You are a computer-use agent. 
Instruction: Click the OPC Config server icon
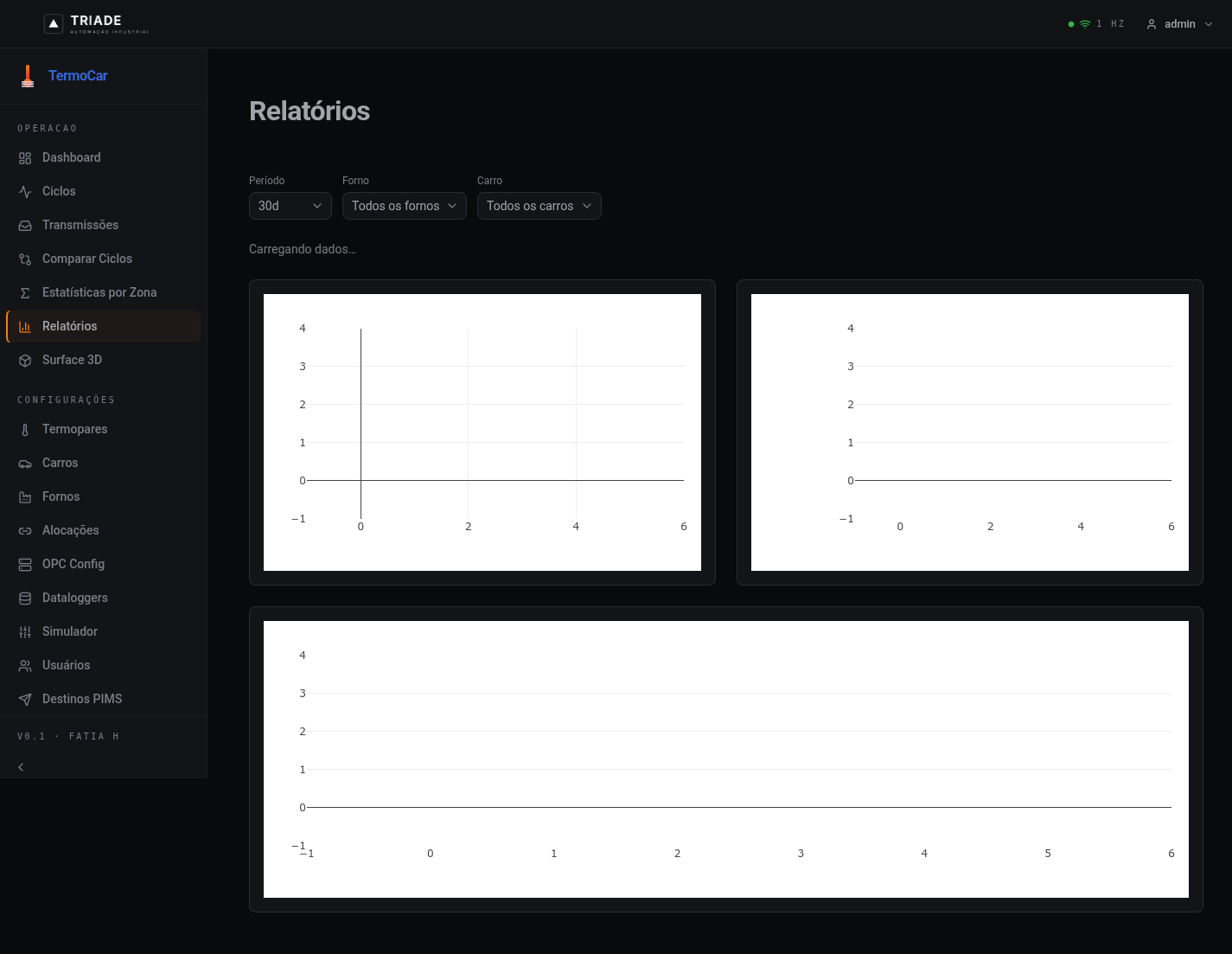click(25, 565)
